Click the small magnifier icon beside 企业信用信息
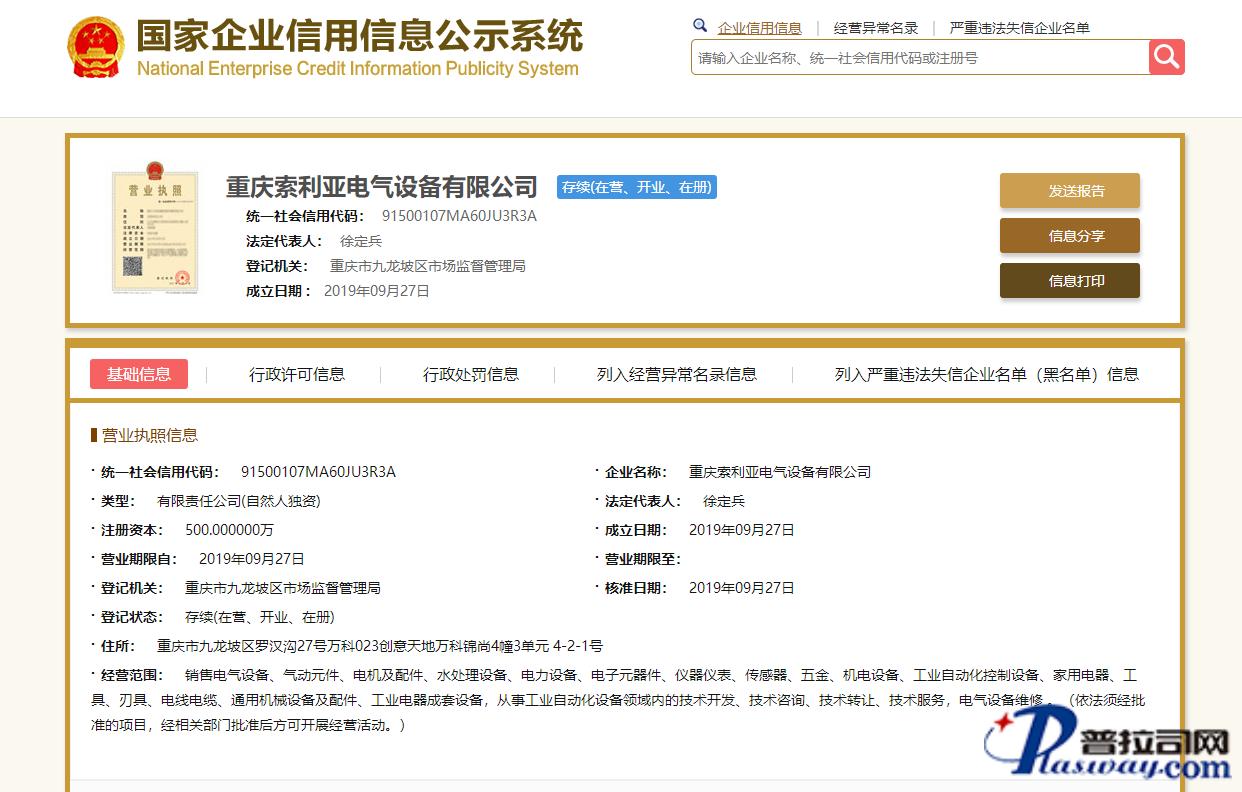Screen dimensions: 1242x792 [x=700, y=26]
